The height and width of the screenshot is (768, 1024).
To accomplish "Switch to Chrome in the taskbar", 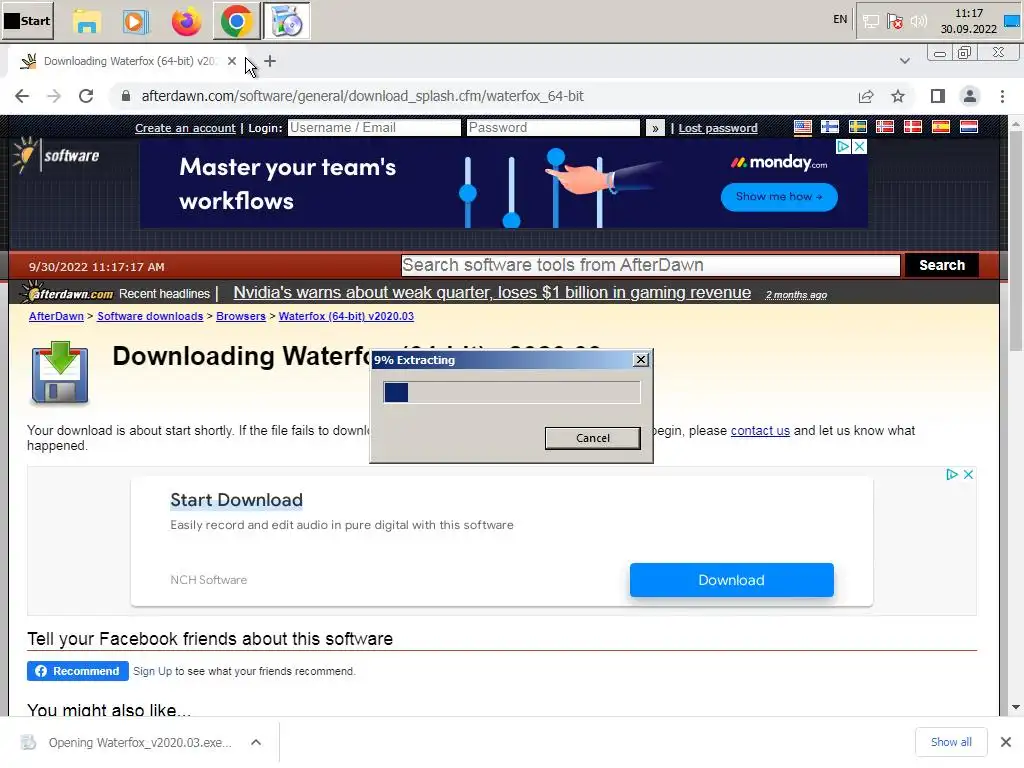I will (236, 22).
